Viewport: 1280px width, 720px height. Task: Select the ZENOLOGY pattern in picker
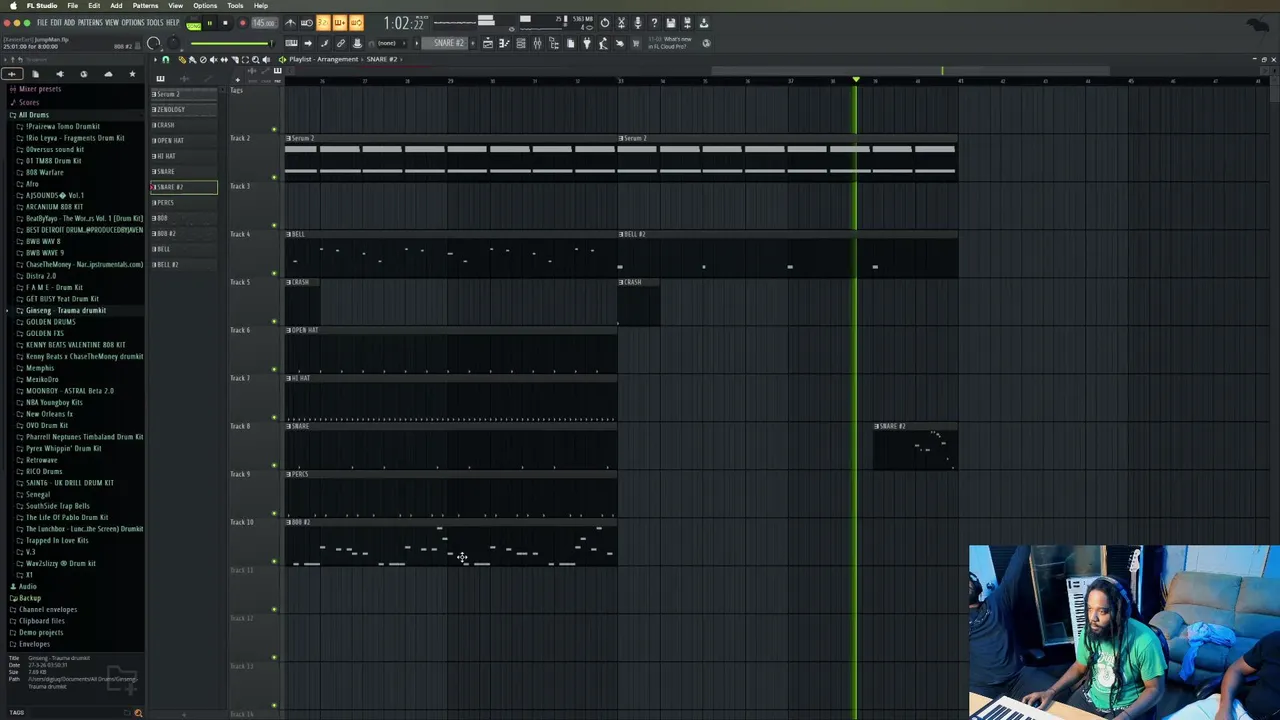click(184, 109)
